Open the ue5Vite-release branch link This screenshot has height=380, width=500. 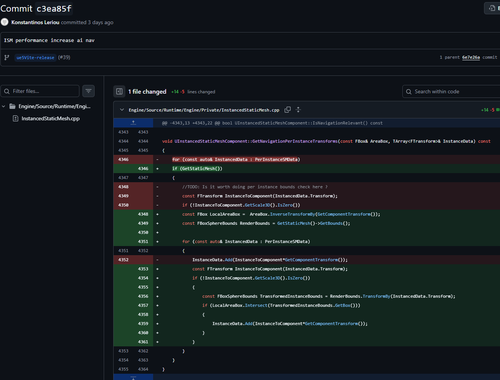tap(35, 58)
